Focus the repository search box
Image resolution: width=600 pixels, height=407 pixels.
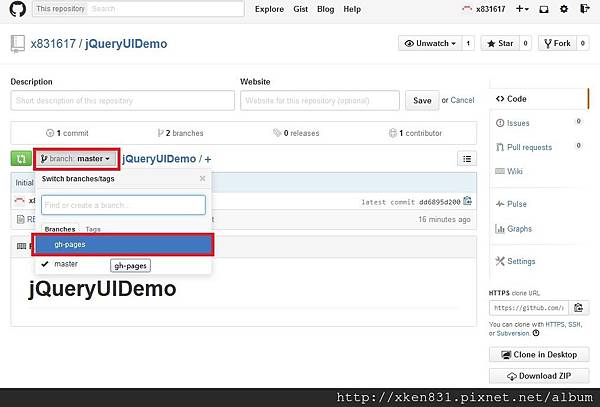pyautogui.click(x=166, y=9)
